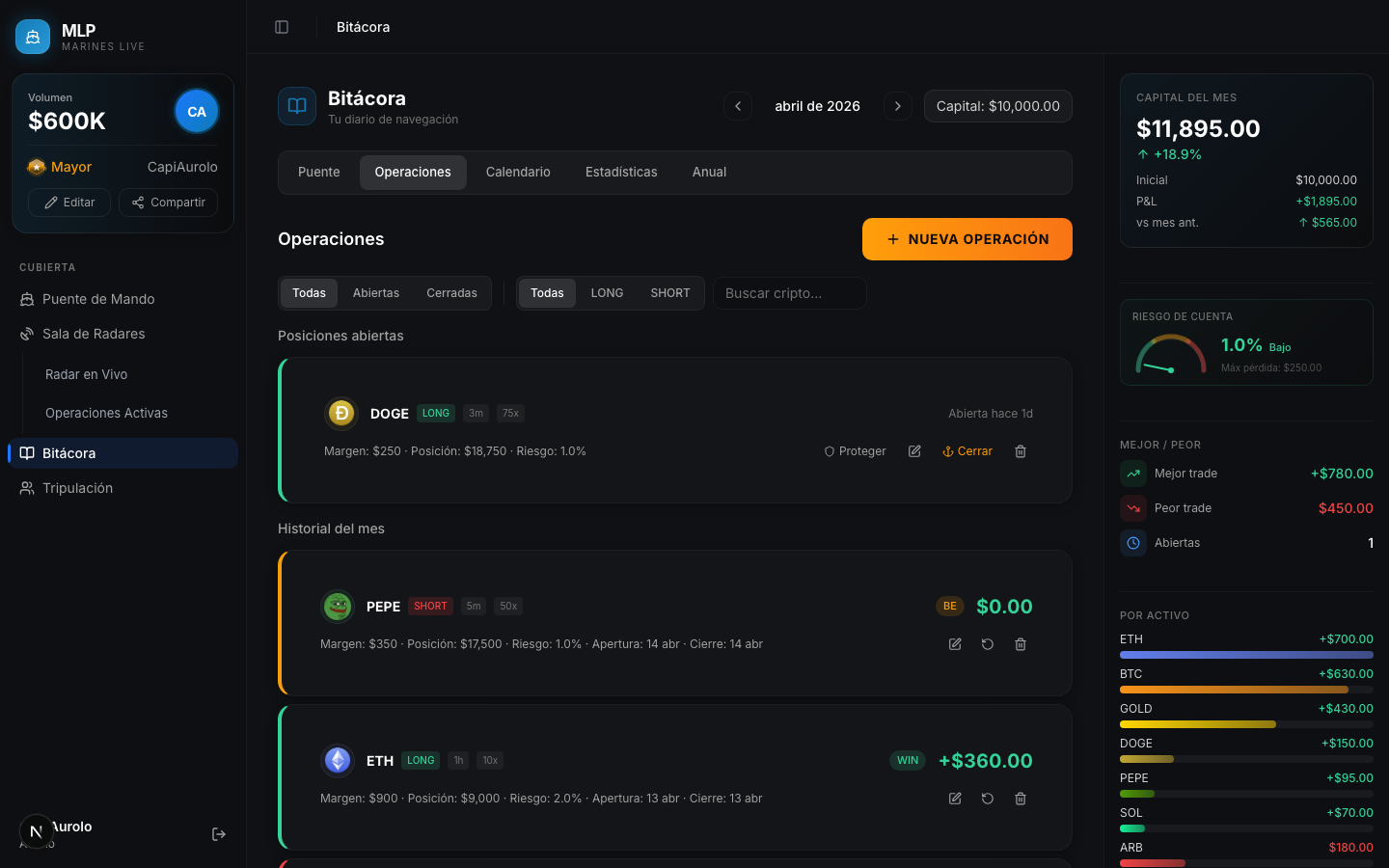Open the Estadísticas tab
This screenshot has width=1389, height=868.
point(621,173)
